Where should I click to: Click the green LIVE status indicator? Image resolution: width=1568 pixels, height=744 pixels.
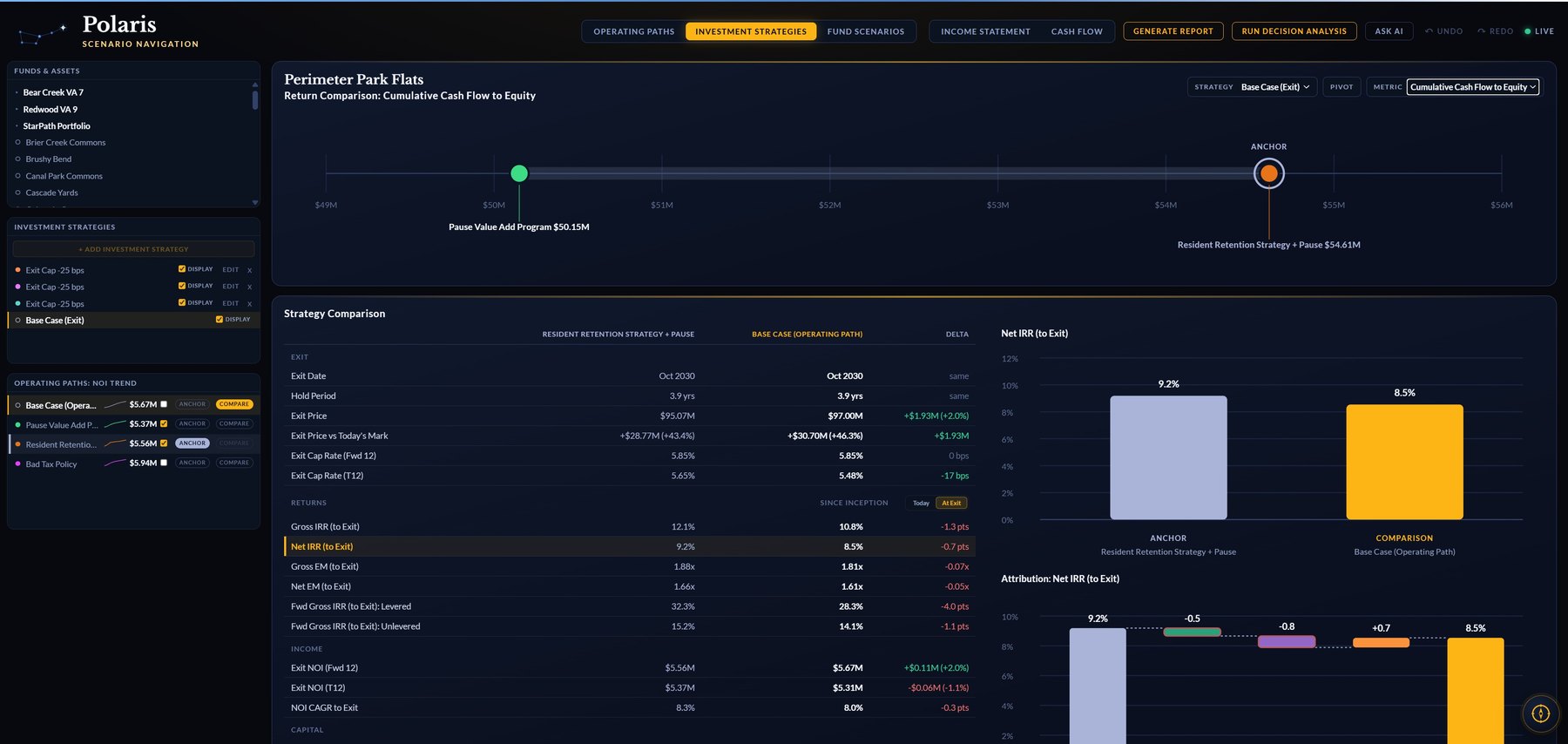tap(1538, 31)
